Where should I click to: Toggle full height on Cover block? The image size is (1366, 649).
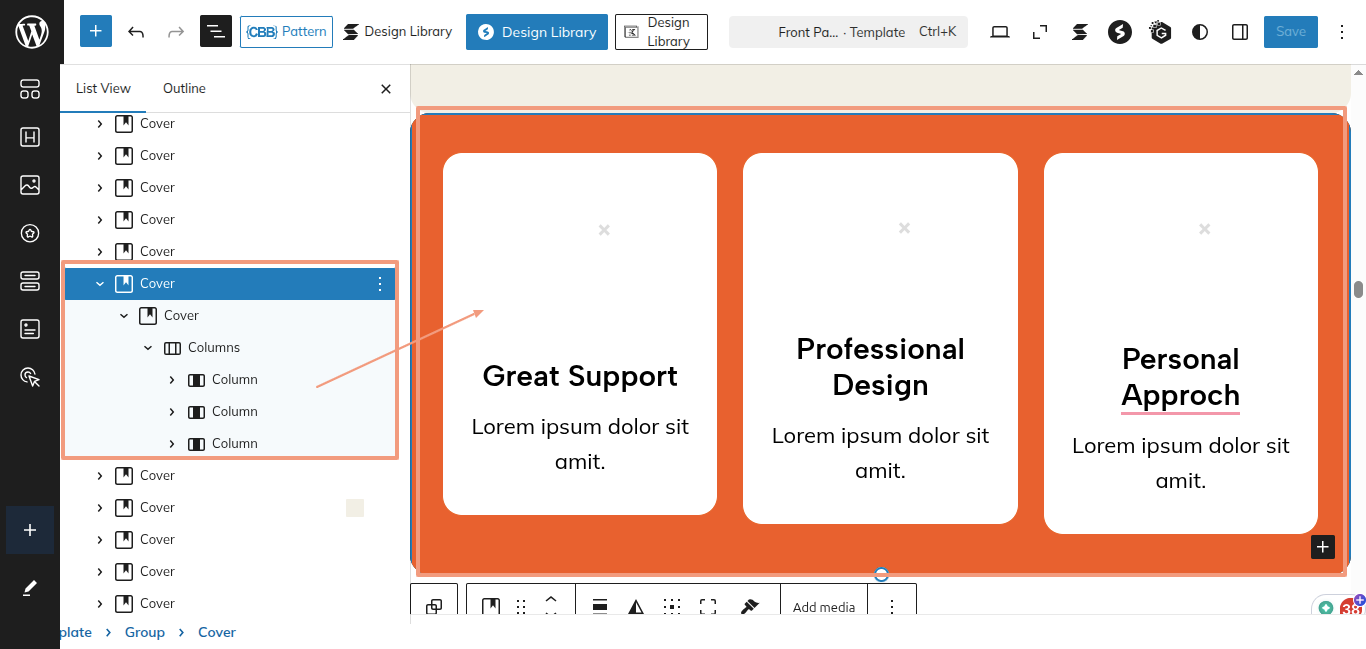708,607
